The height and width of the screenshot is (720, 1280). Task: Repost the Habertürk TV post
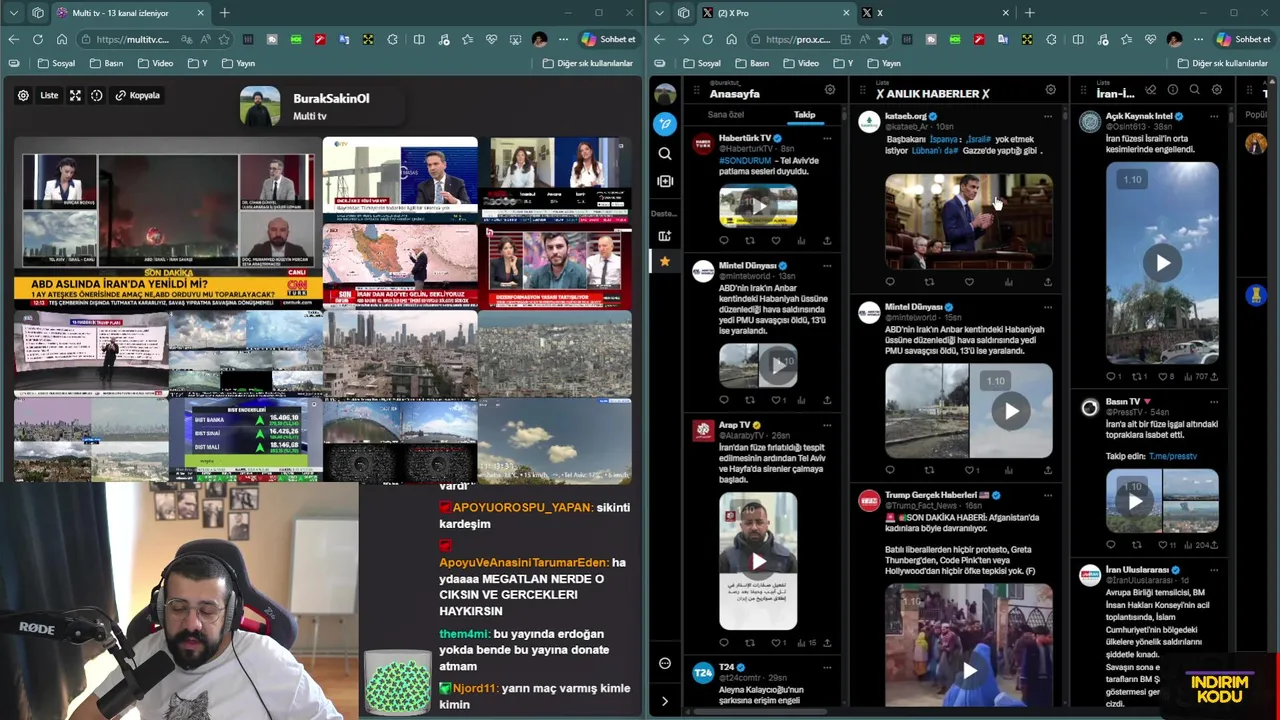pyautogui.click(x=750, y=240)
